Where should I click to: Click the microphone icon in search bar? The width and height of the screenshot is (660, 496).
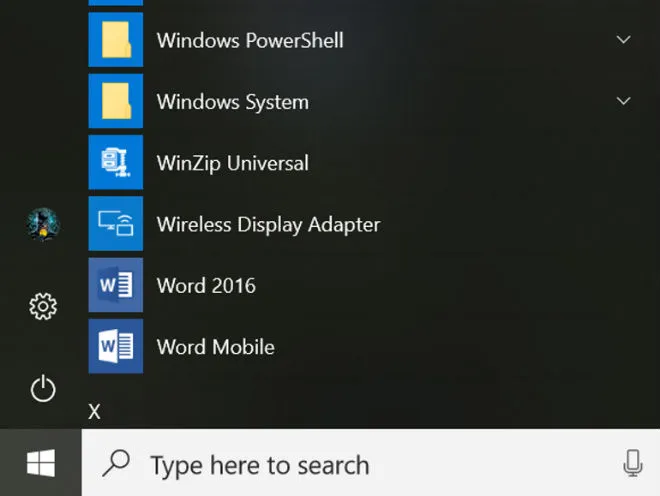tap(631, 463)
